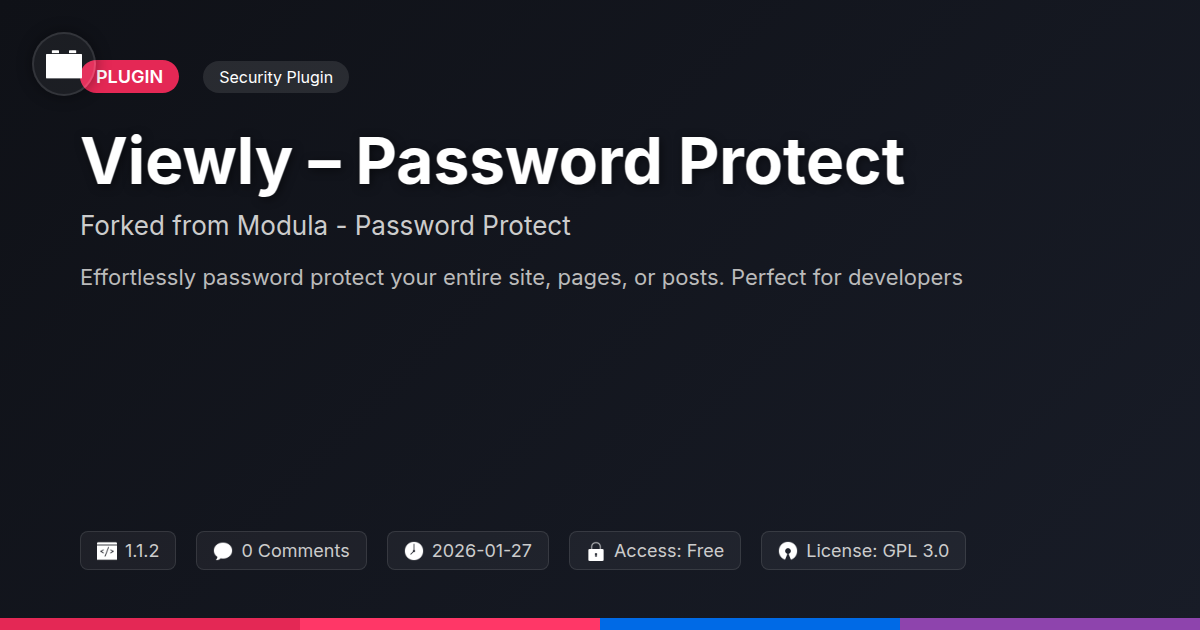This screenshot has width=1200, height=630.
Task: Click the crimson bottom color stripe
Action: (150, 624)
